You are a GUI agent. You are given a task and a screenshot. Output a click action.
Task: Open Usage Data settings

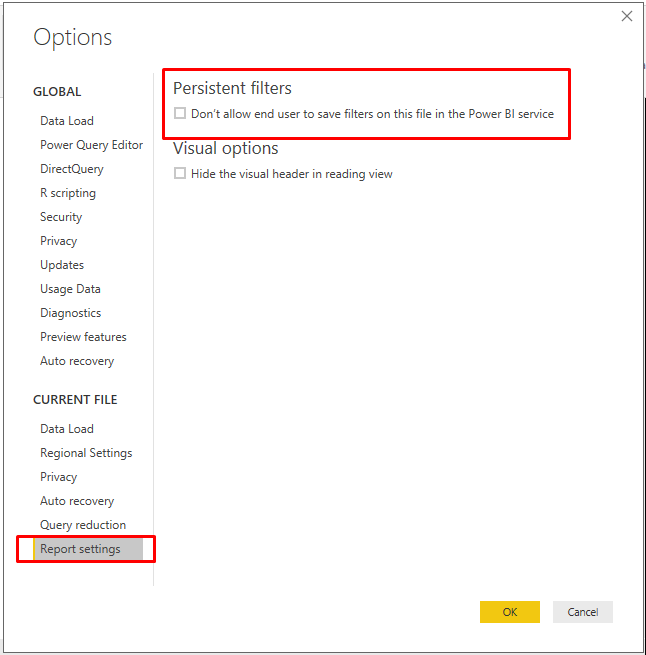(x=70, y=289)
